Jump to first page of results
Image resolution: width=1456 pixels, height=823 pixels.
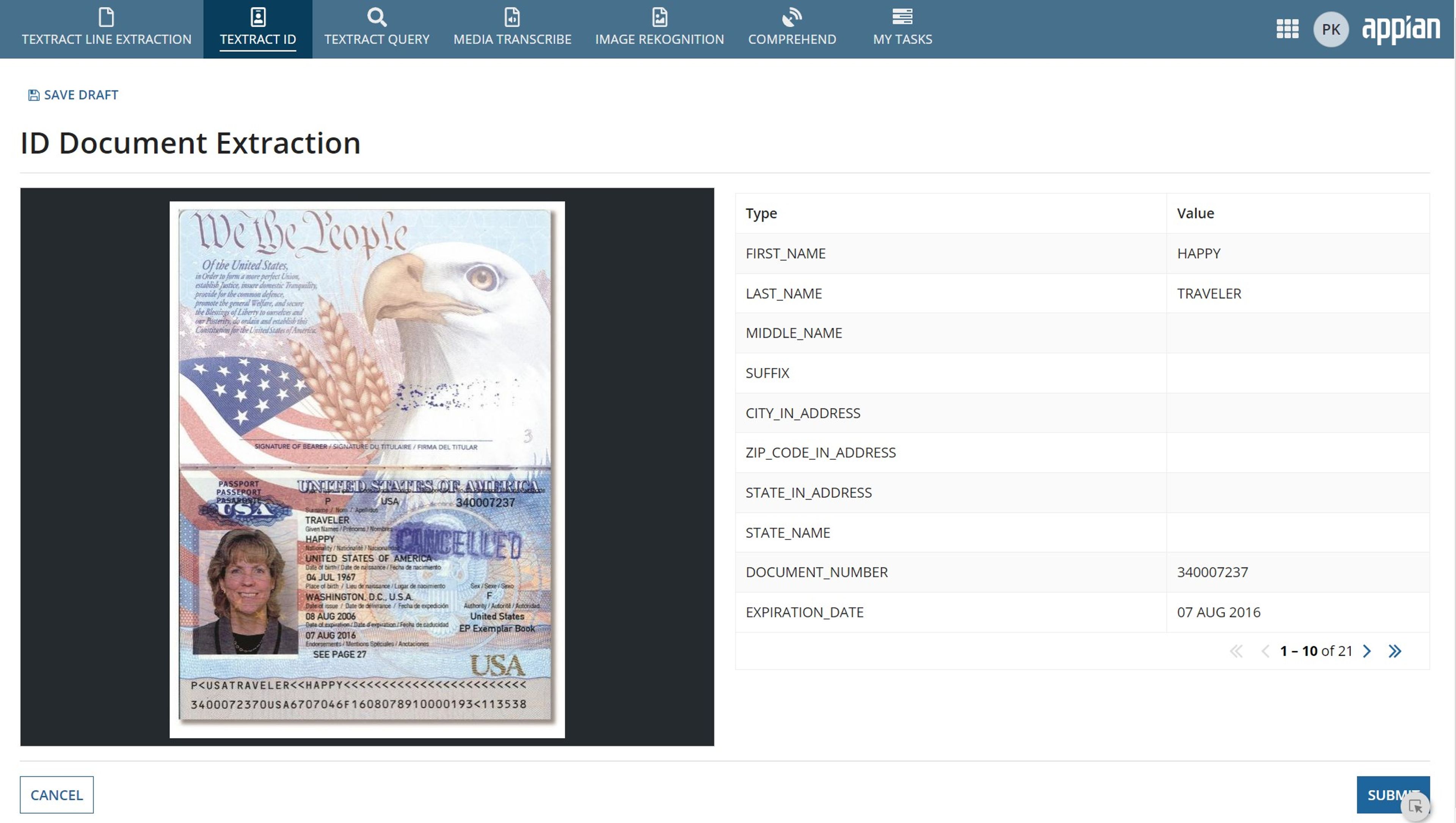1236,651
